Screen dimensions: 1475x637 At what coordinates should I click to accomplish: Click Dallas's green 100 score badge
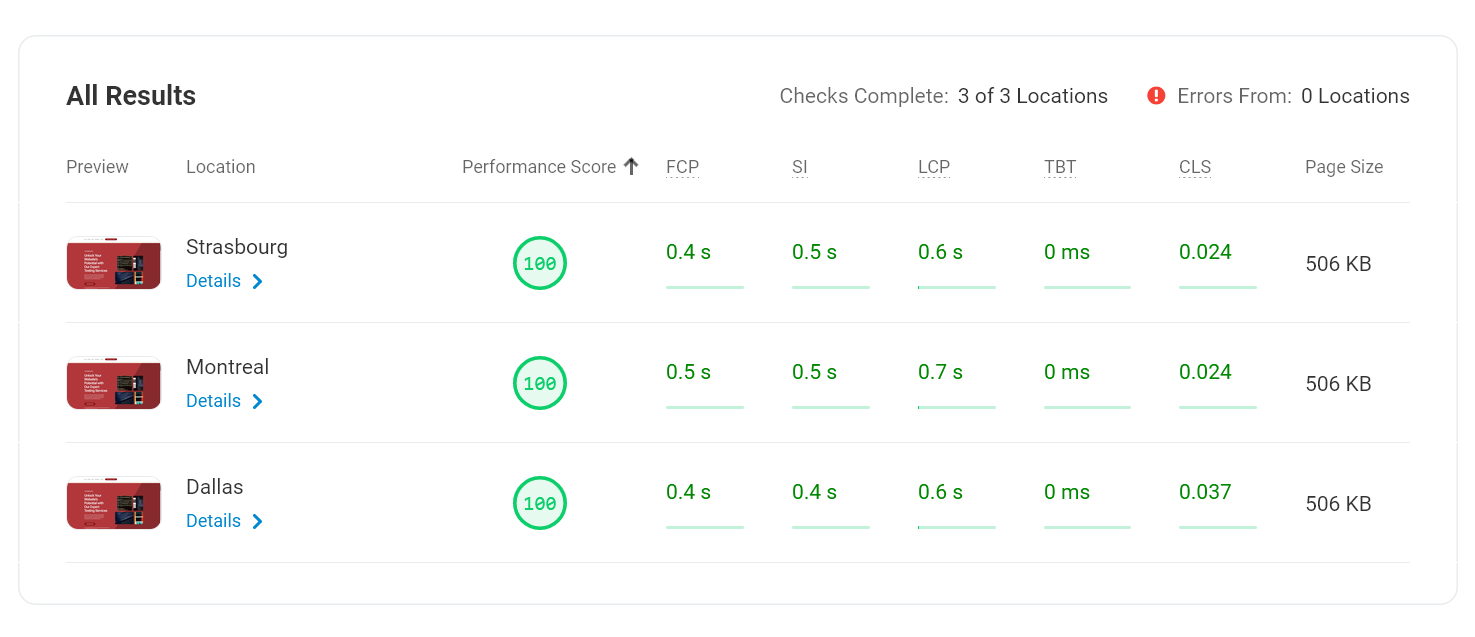[x=540, y=503]
